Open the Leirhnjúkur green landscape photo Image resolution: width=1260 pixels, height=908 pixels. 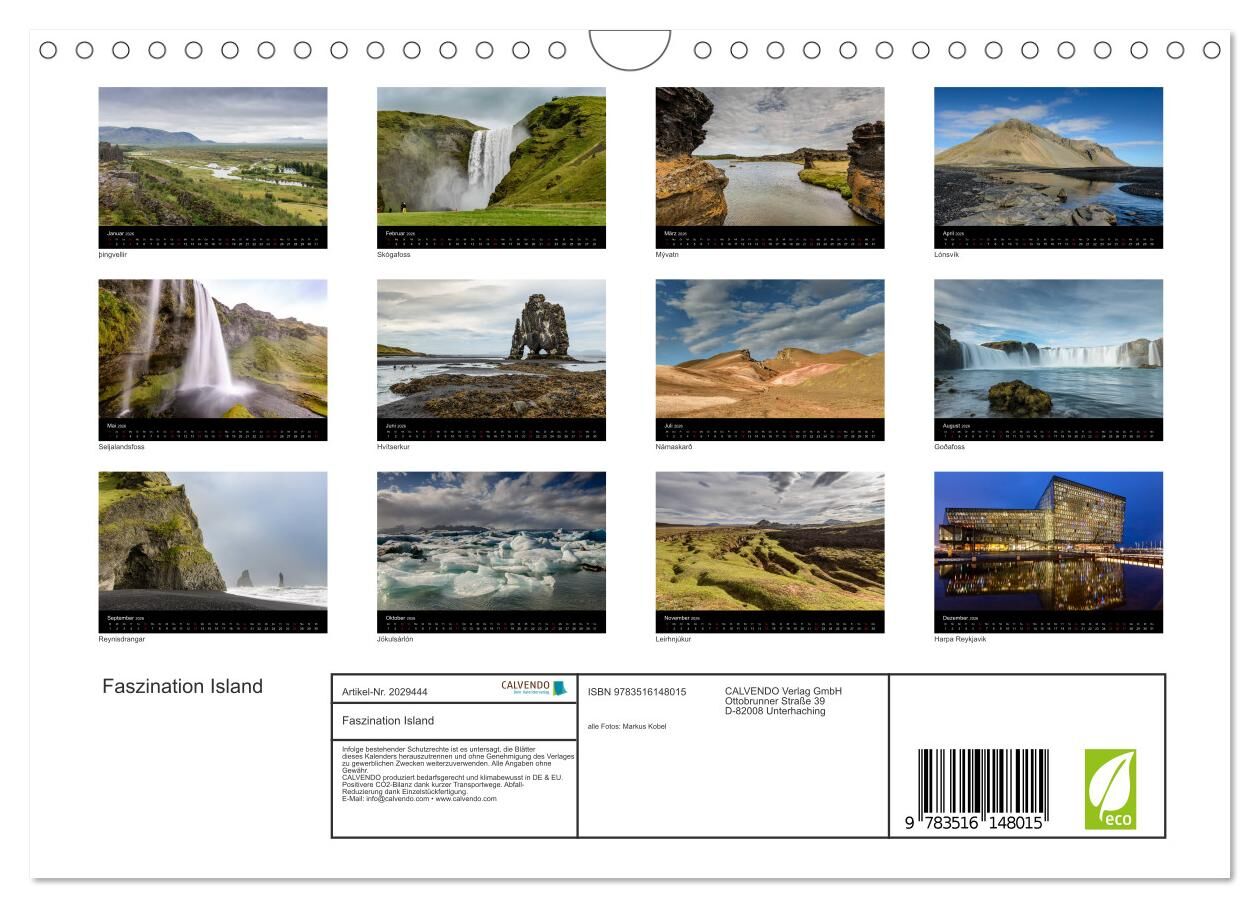coord(769,541)
